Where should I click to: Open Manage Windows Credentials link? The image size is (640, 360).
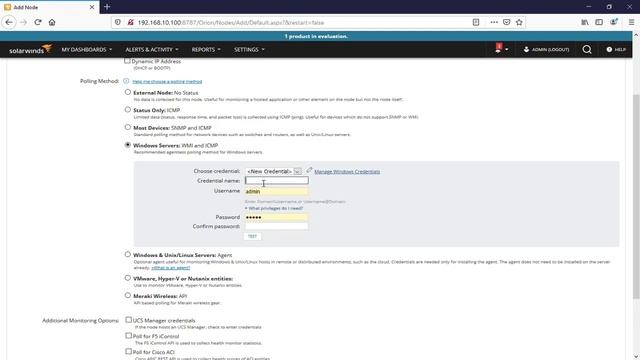(x=347, y=171)
